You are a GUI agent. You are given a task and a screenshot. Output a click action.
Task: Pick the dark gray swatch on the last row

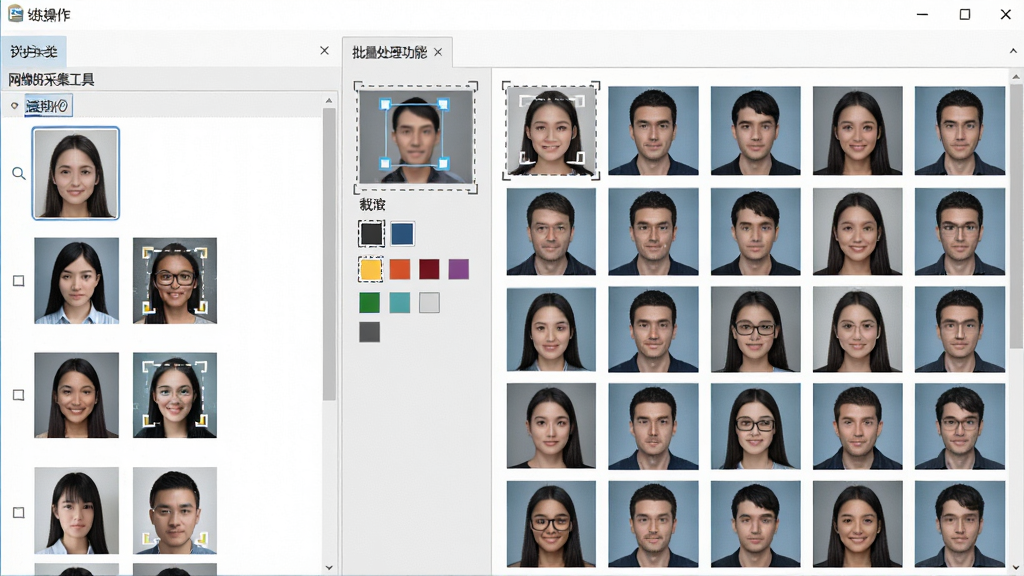click(x=370, y=332)
